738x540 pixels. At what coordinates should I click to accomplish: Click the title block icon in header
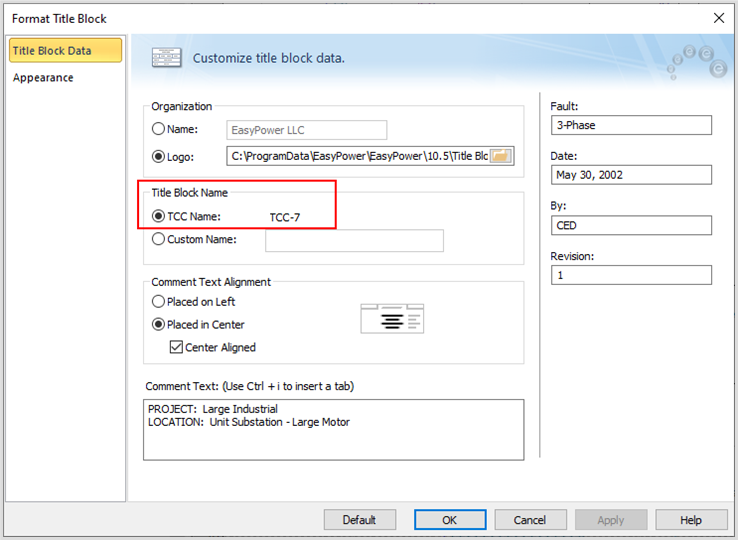tap(167, 58)
